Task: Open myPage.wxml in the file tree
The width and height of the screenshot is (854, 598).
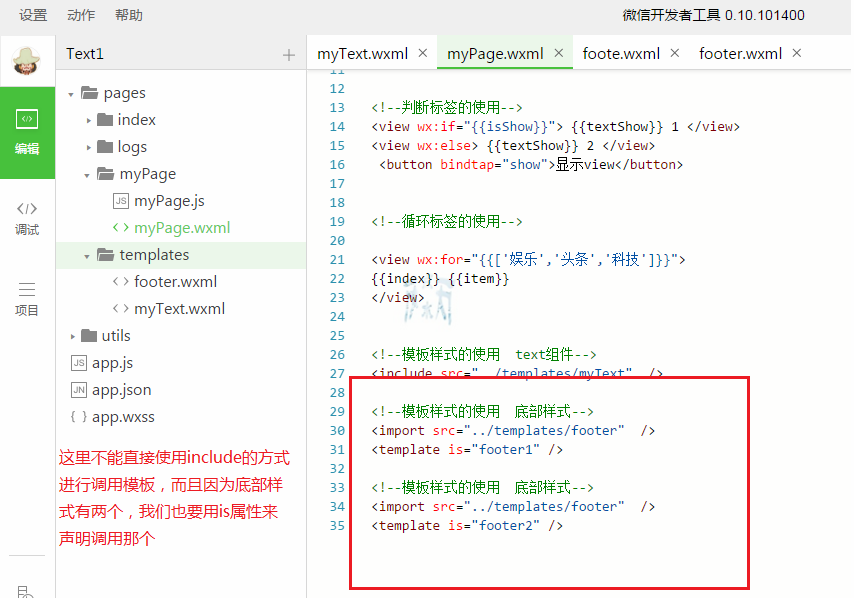Action: (182, 228)
